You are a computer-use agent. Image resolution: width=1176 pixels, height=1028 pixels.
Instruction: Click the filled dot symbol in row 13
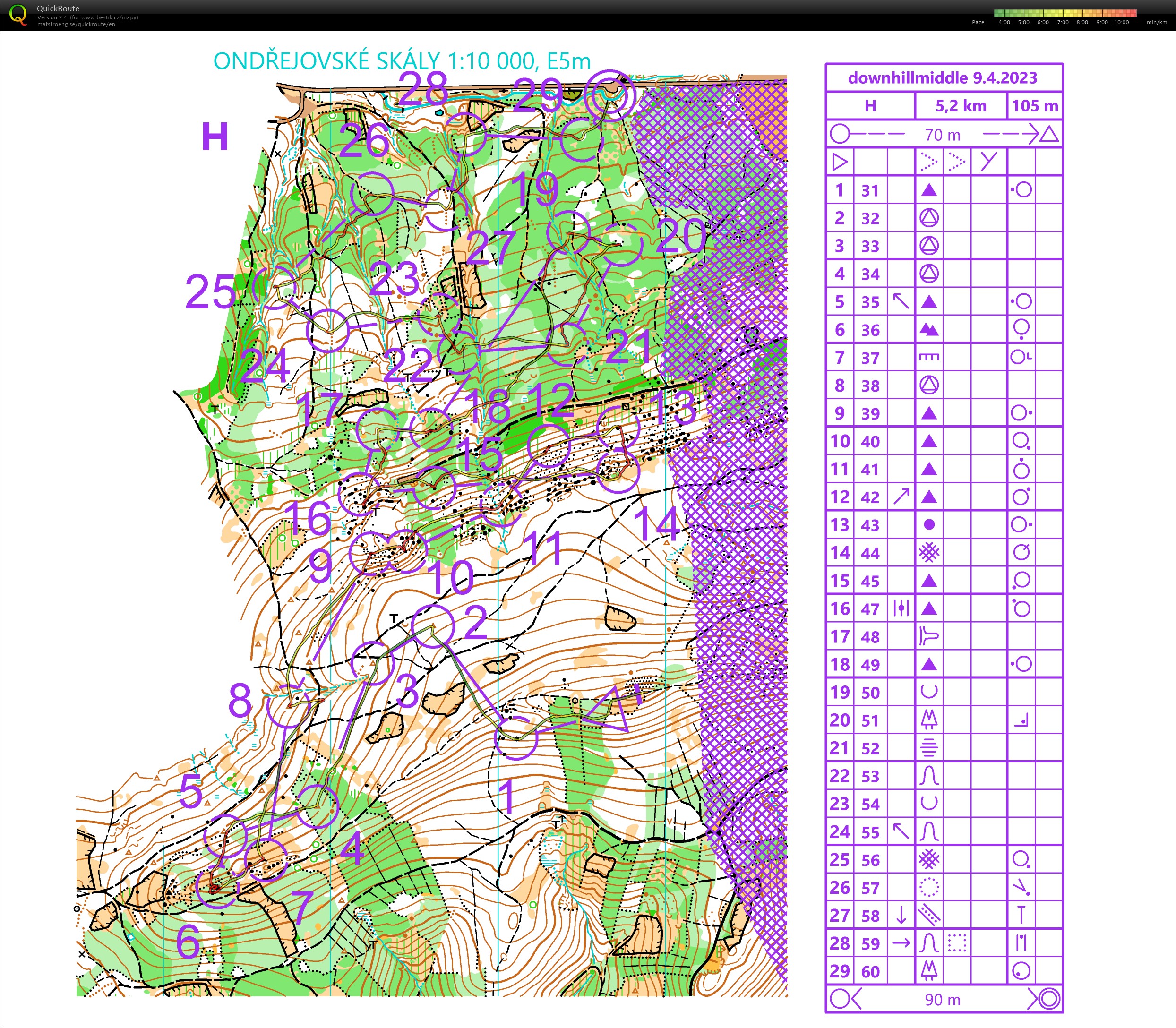pyautogui.click(x=929, y=524)
